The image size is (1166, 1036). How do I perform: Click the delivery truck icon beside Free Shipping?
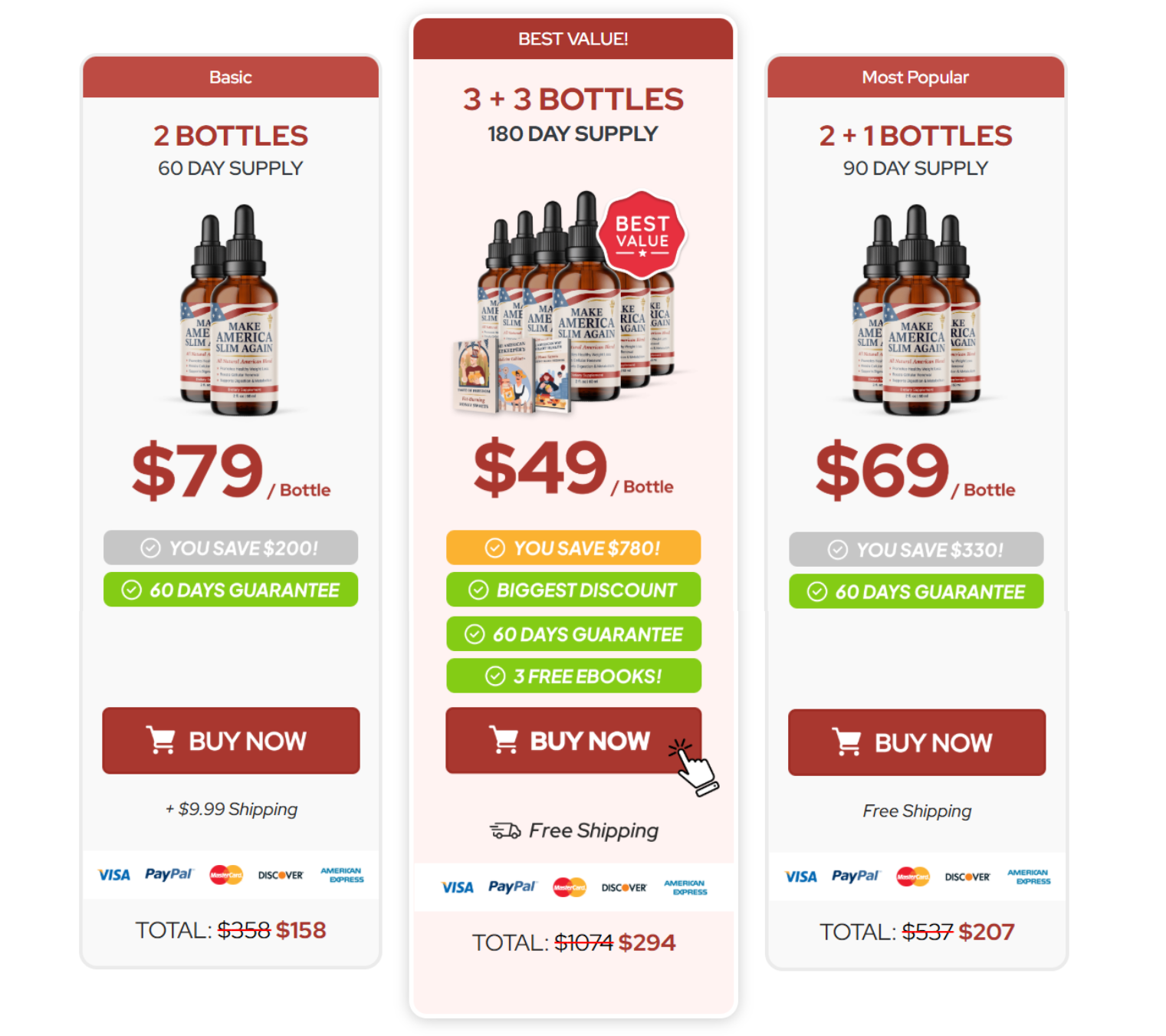(505, 830)
